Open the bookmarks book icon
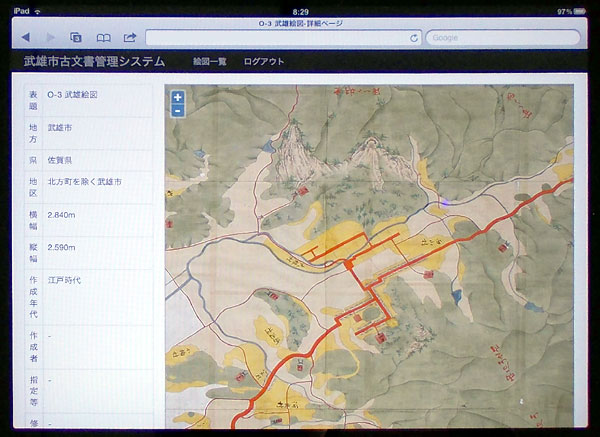600x437 pixels. click(103, 38)
